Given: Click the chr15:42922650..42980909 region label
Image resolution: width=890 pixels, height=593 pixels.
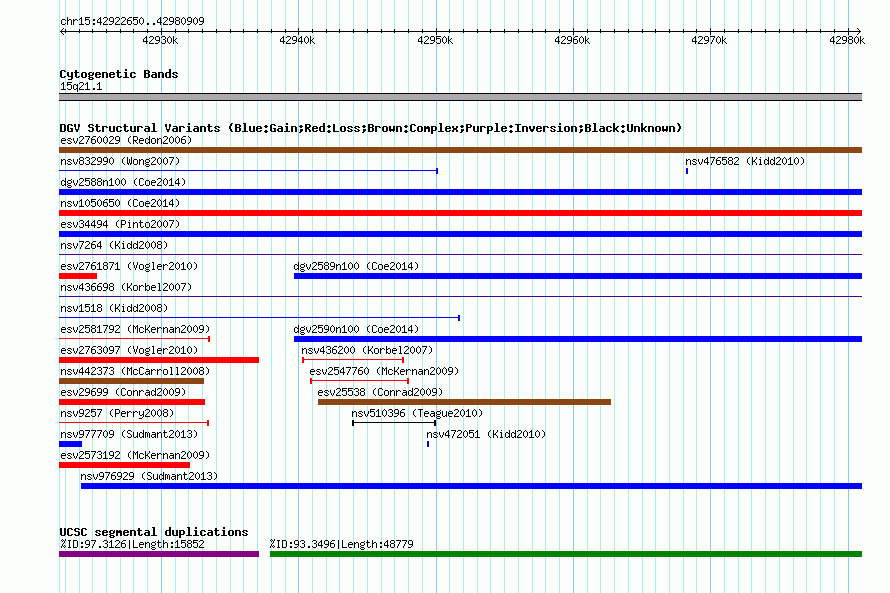Looking at the screenshot, I should tap(132, 21).
